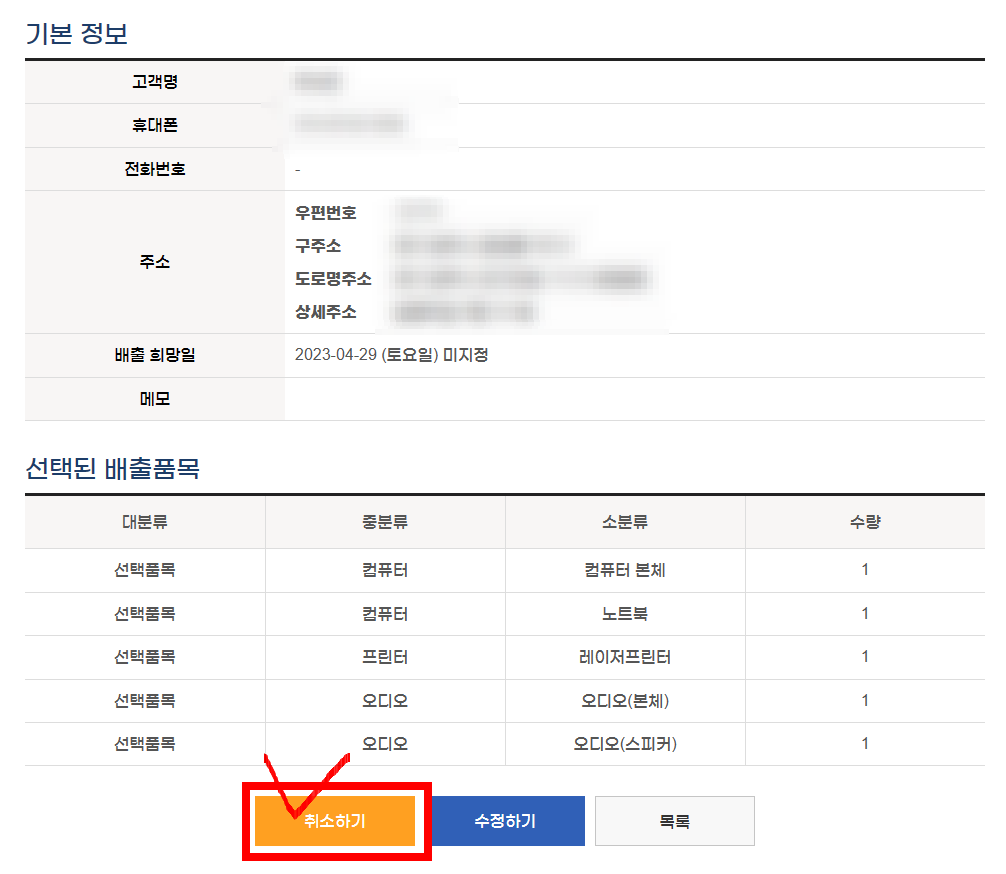Click the 수량 column header

click(866, 521)
